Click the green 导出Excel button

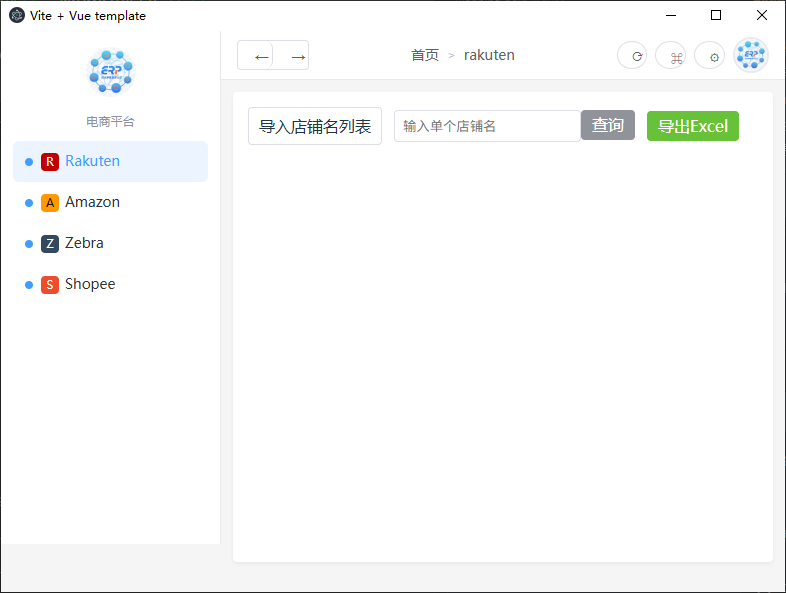693,126
